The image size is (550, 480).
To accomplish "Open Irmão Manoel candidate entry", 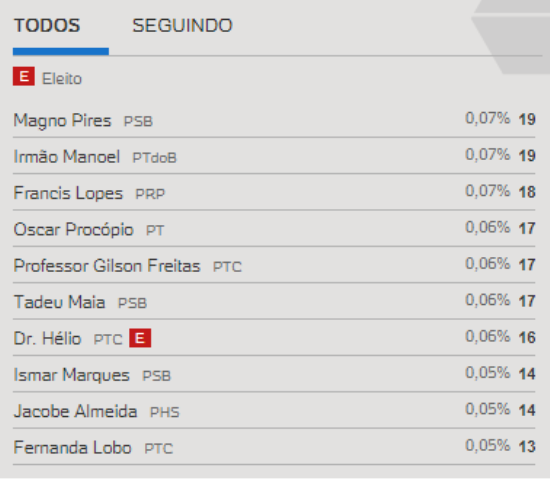I will point(67,156).
